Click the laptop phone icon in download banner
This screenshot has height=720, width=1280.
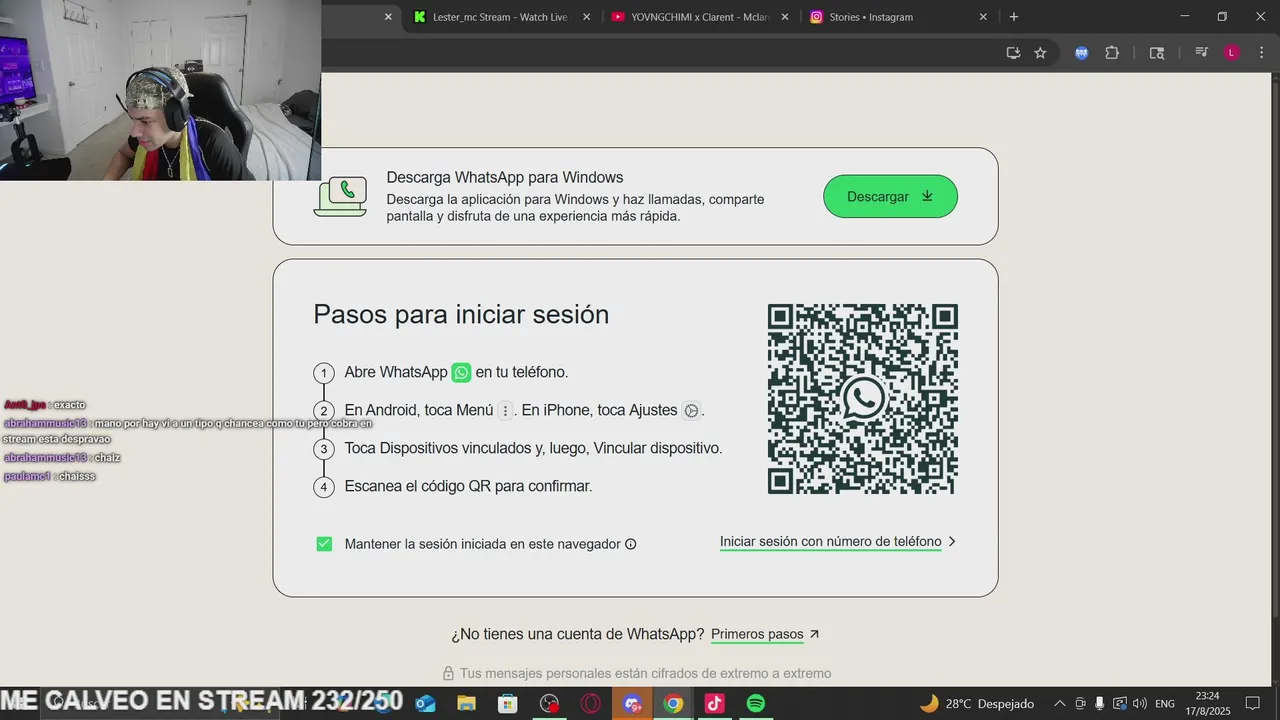340,196
